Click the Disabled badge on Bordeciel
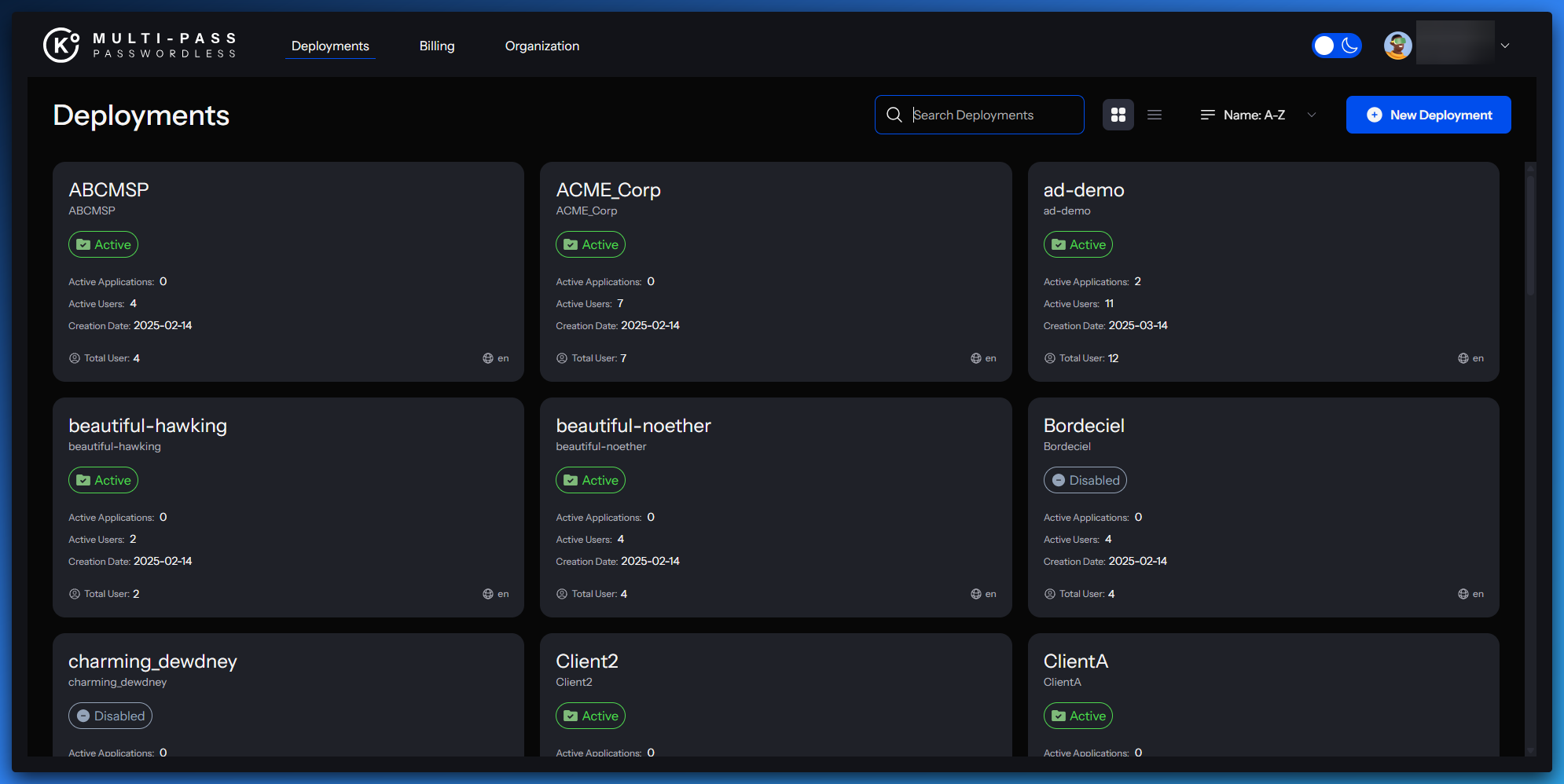Screen dimensions: 1564x784 (x=1085, y=480)
